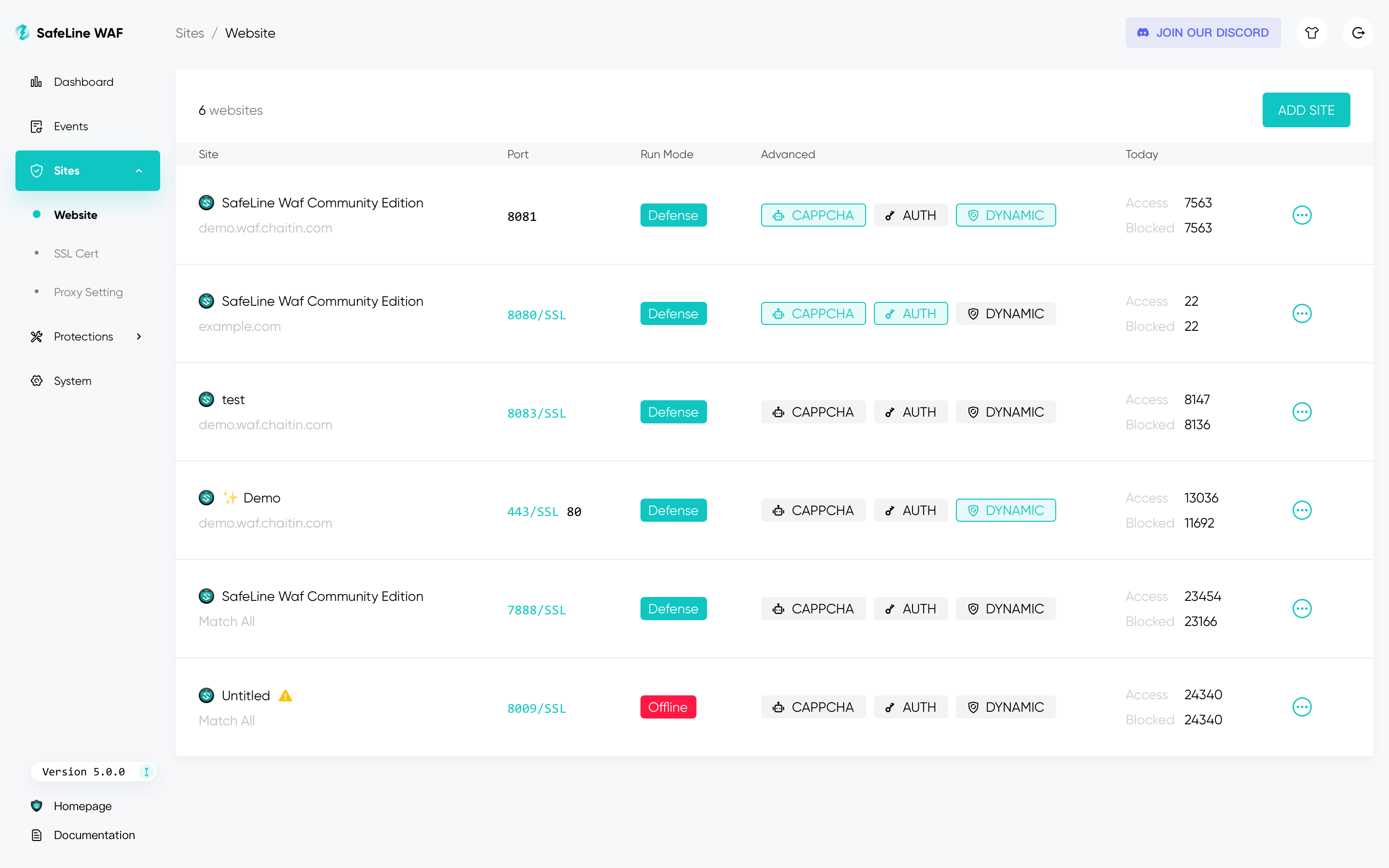The image size is (1389, 868).
Task: Click JOIN OUR DISCORD button
Action: click(x=1203, y=33)
